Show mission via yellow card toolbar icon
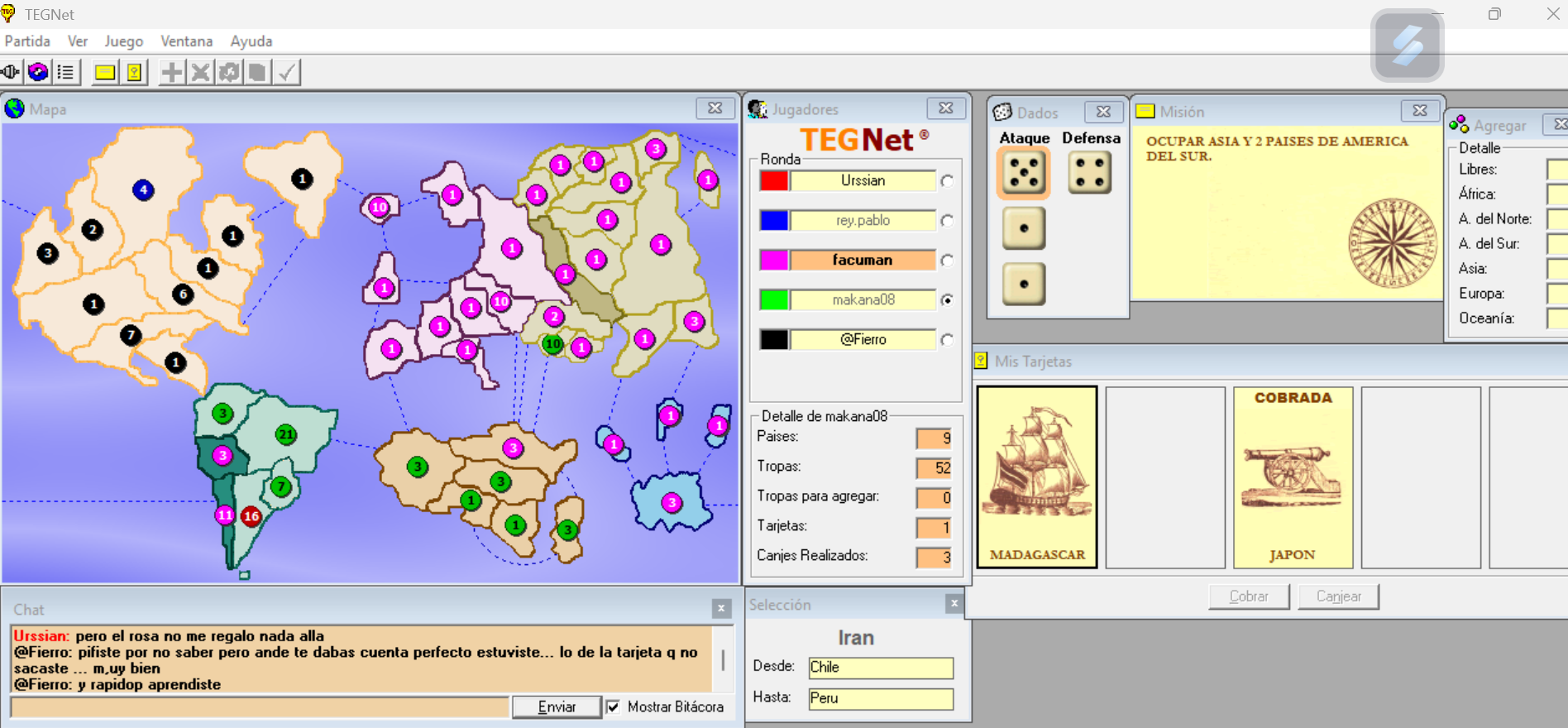This screenshot has width=1568, height=728. coord(105,72)
